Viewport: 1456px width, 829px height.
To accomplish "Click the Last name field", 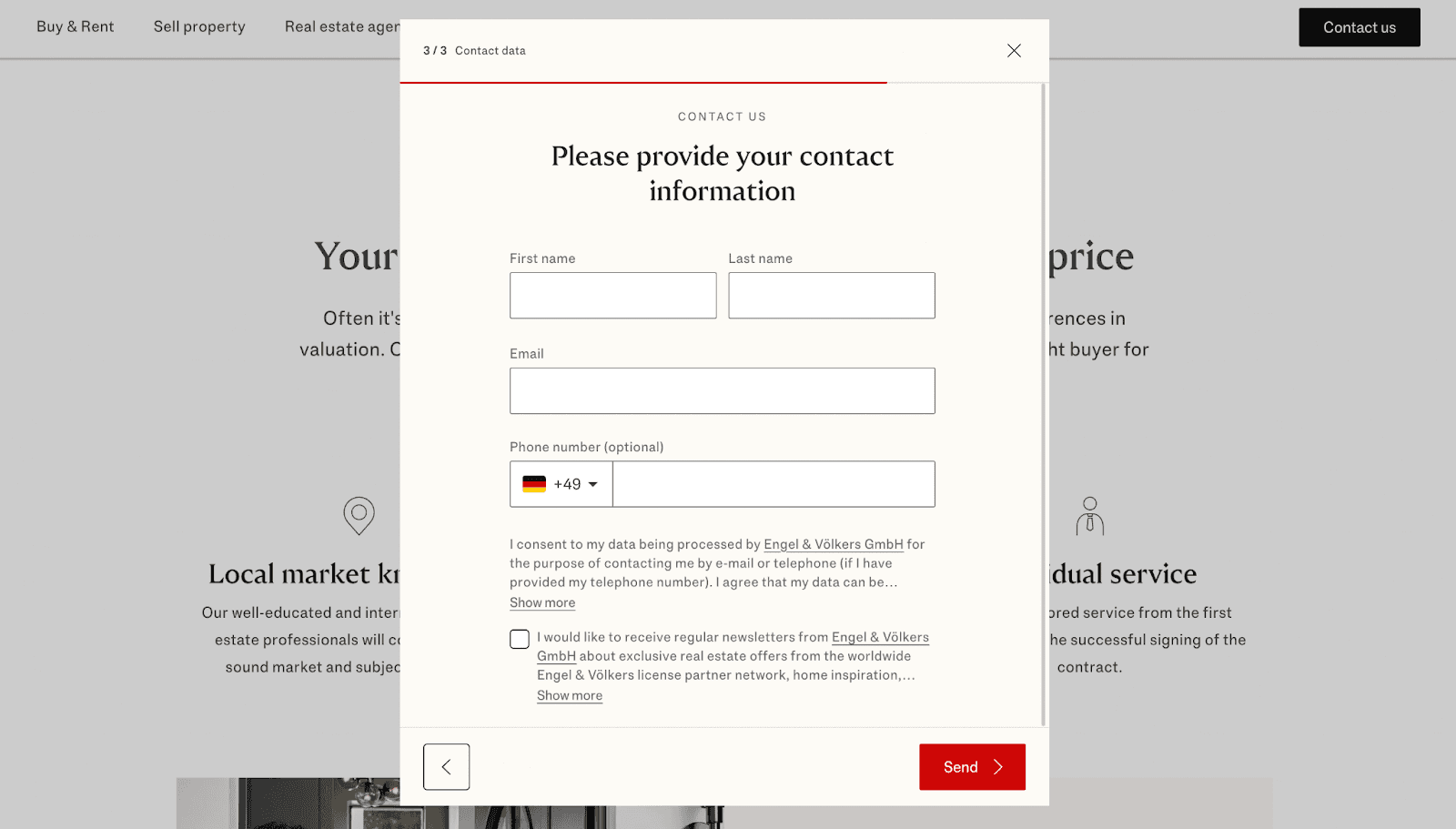I will point(831,296).
